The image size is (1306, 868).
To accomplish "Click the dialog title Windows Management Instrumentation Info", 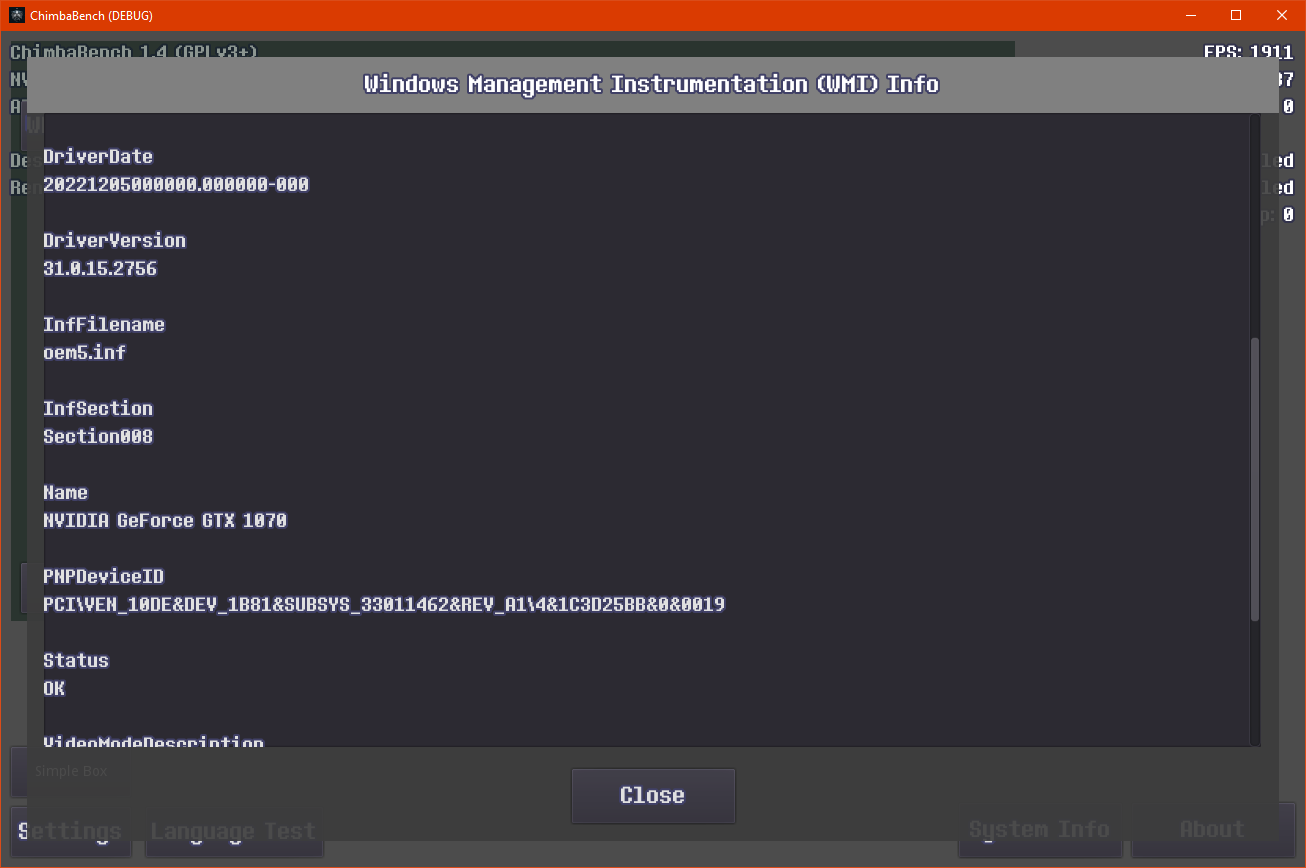I will pos(652,84).
